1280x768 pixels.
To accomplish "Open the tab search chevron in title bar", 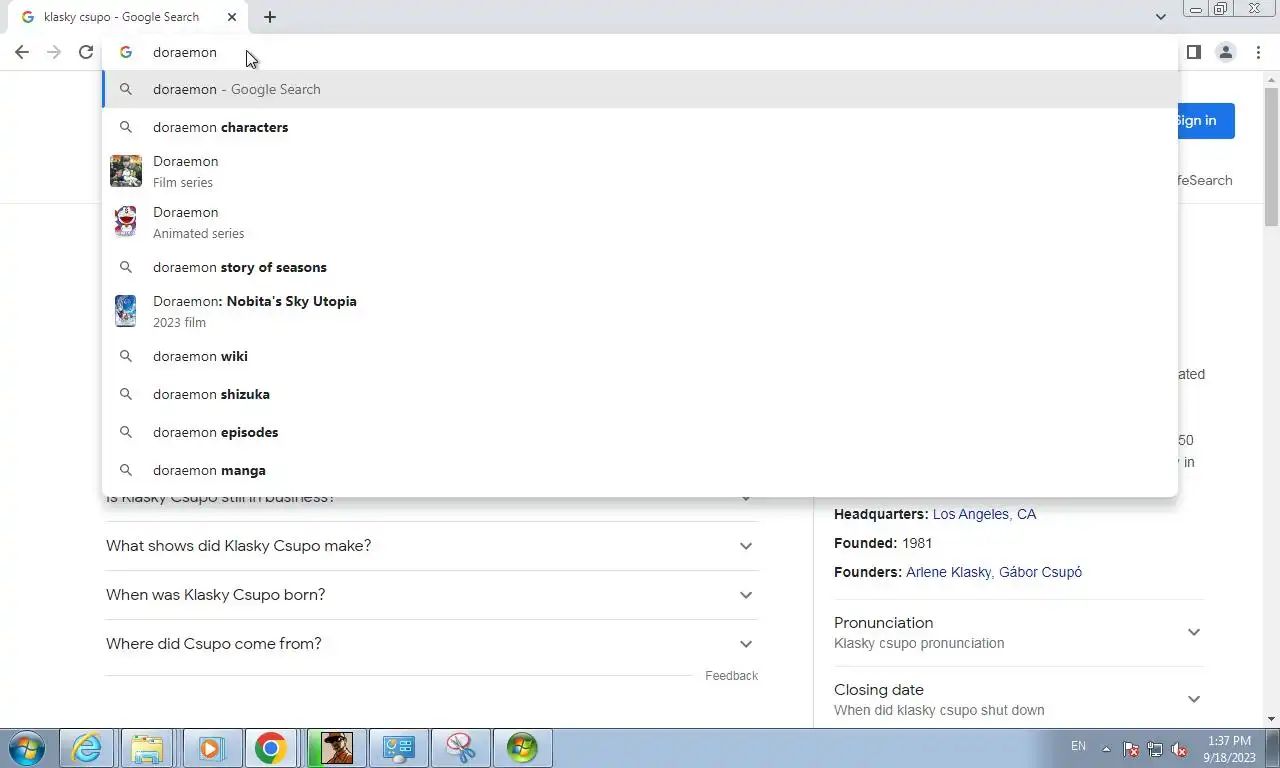I will pyautogui.click(x=1160, y=17).
